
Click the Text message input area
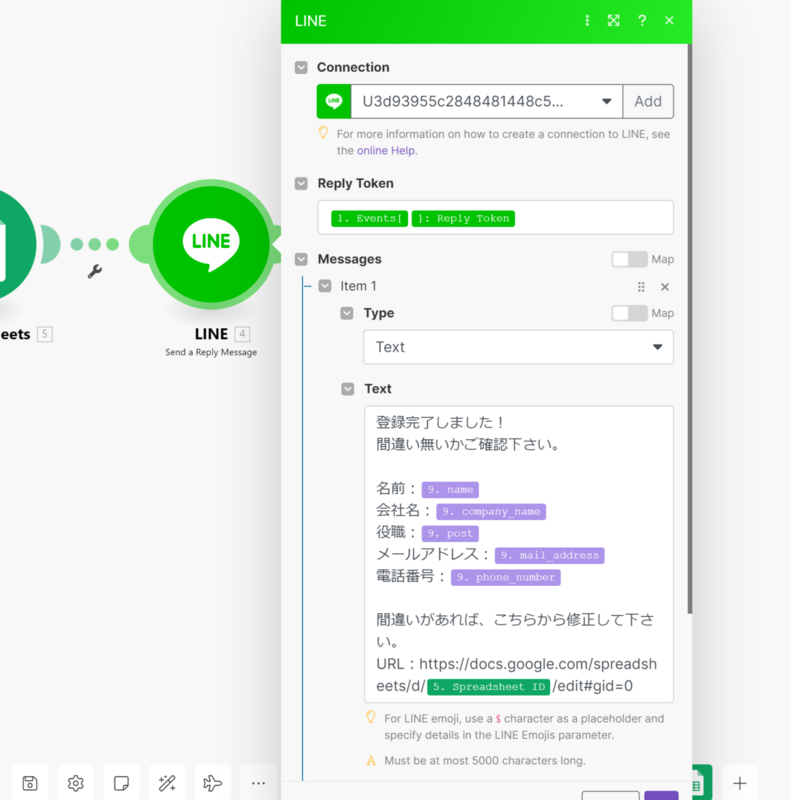coord(518,554)
